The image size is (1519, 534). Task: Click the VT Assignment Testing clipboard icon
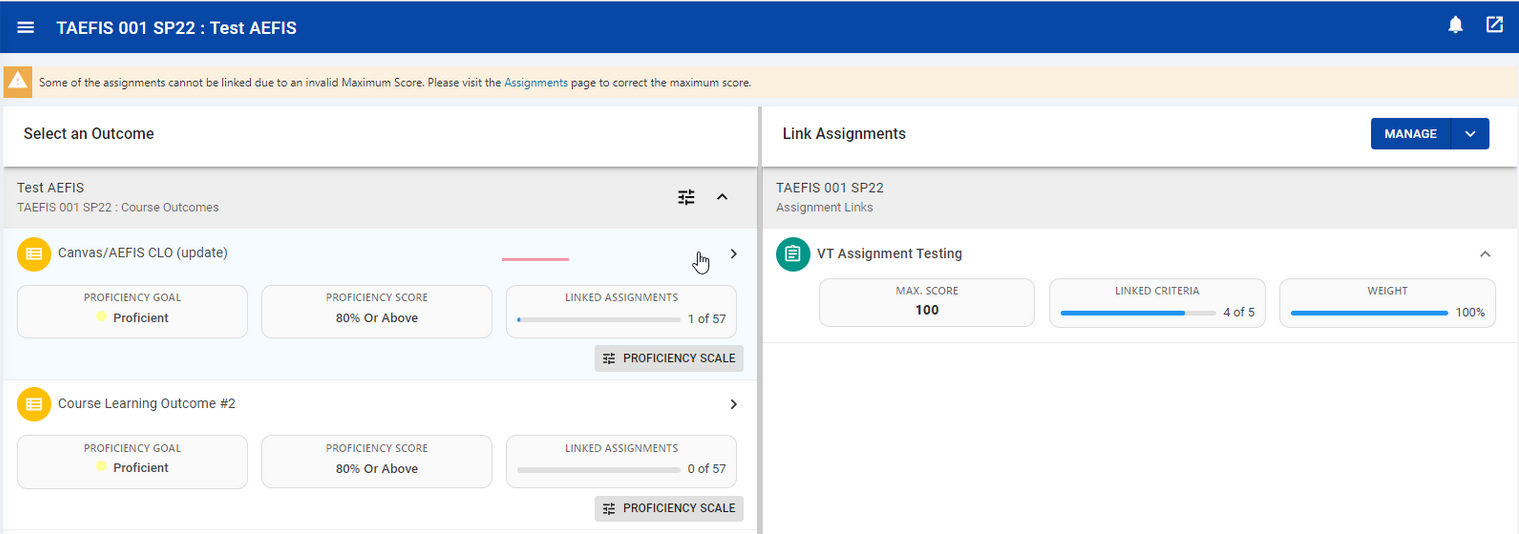[793, 254]
